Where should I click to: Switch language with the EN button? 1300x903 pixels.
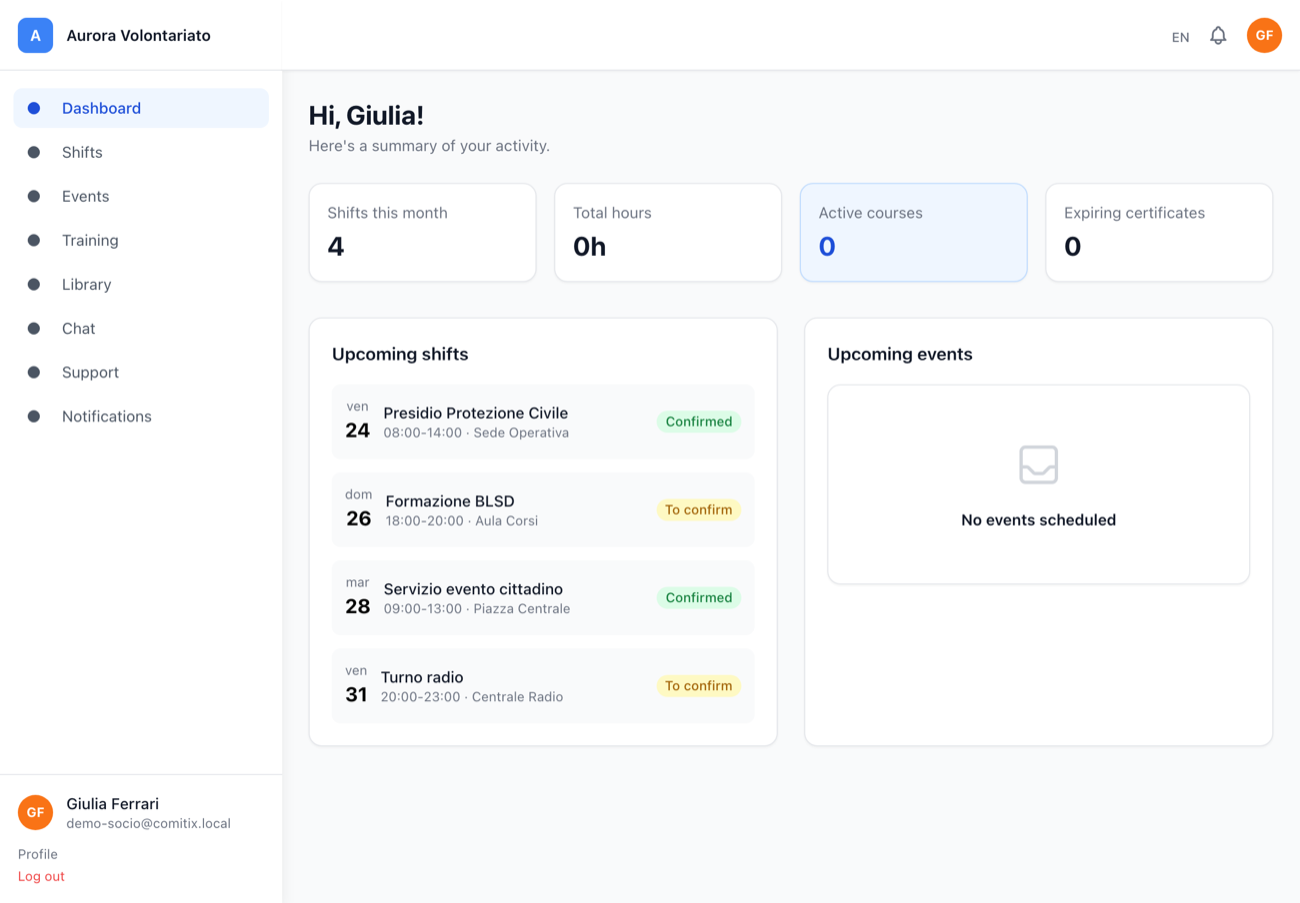pyautogui.click(x=1180, y=37)
